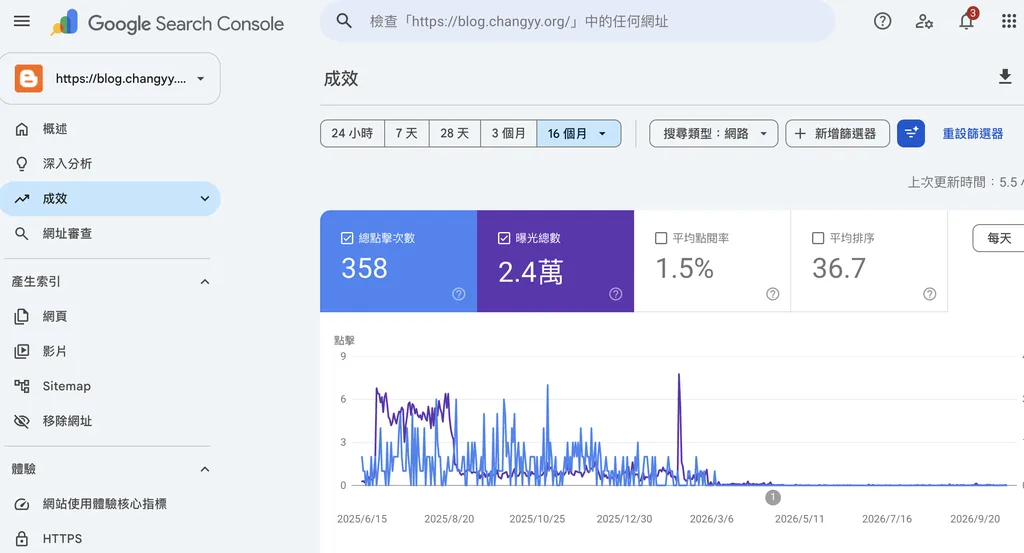
Task: Click the search magnifier icon in URL bar
Action: [x=344, y=22]
